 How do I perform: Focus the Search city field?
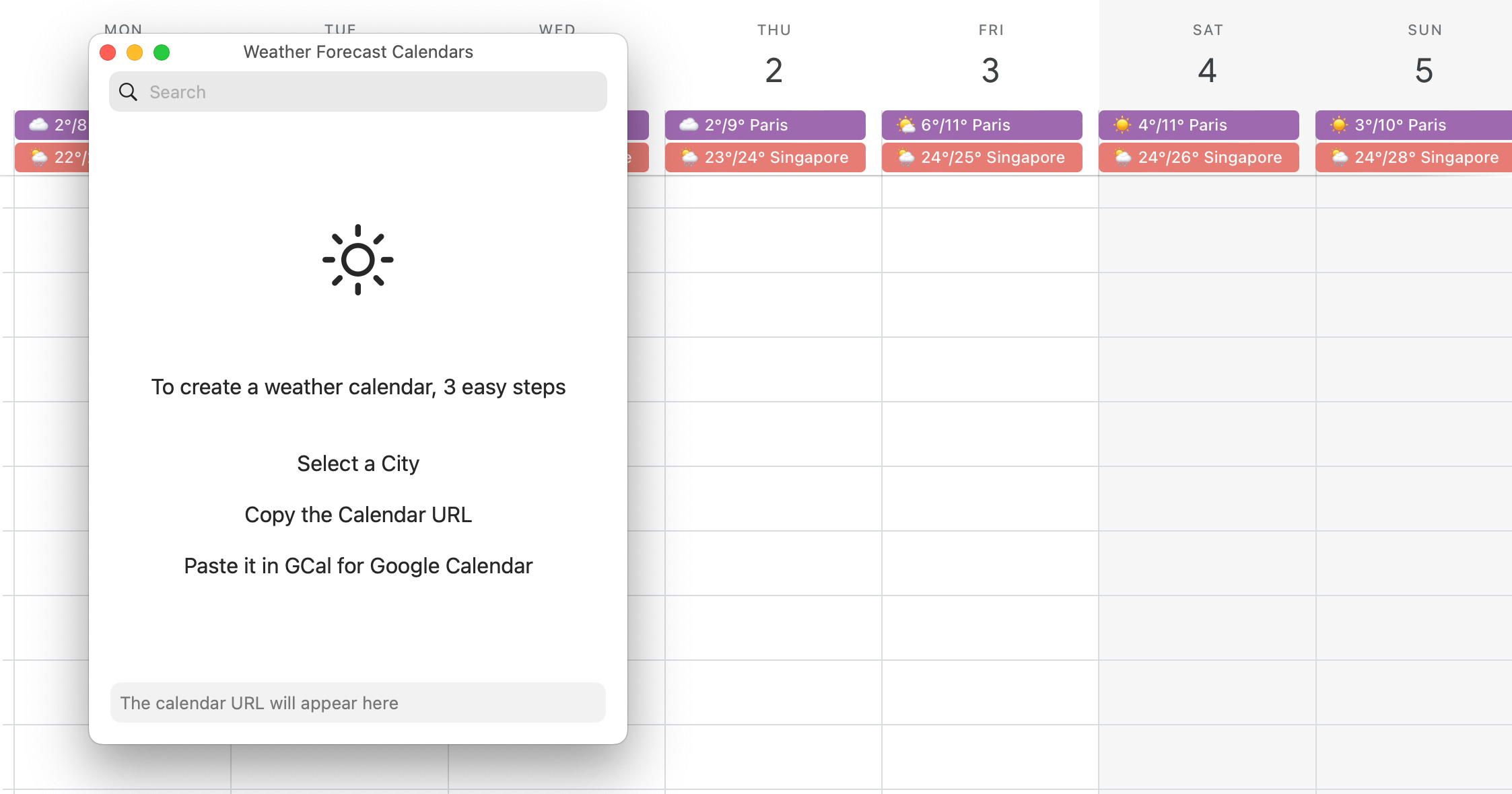(x=358, y=92)
